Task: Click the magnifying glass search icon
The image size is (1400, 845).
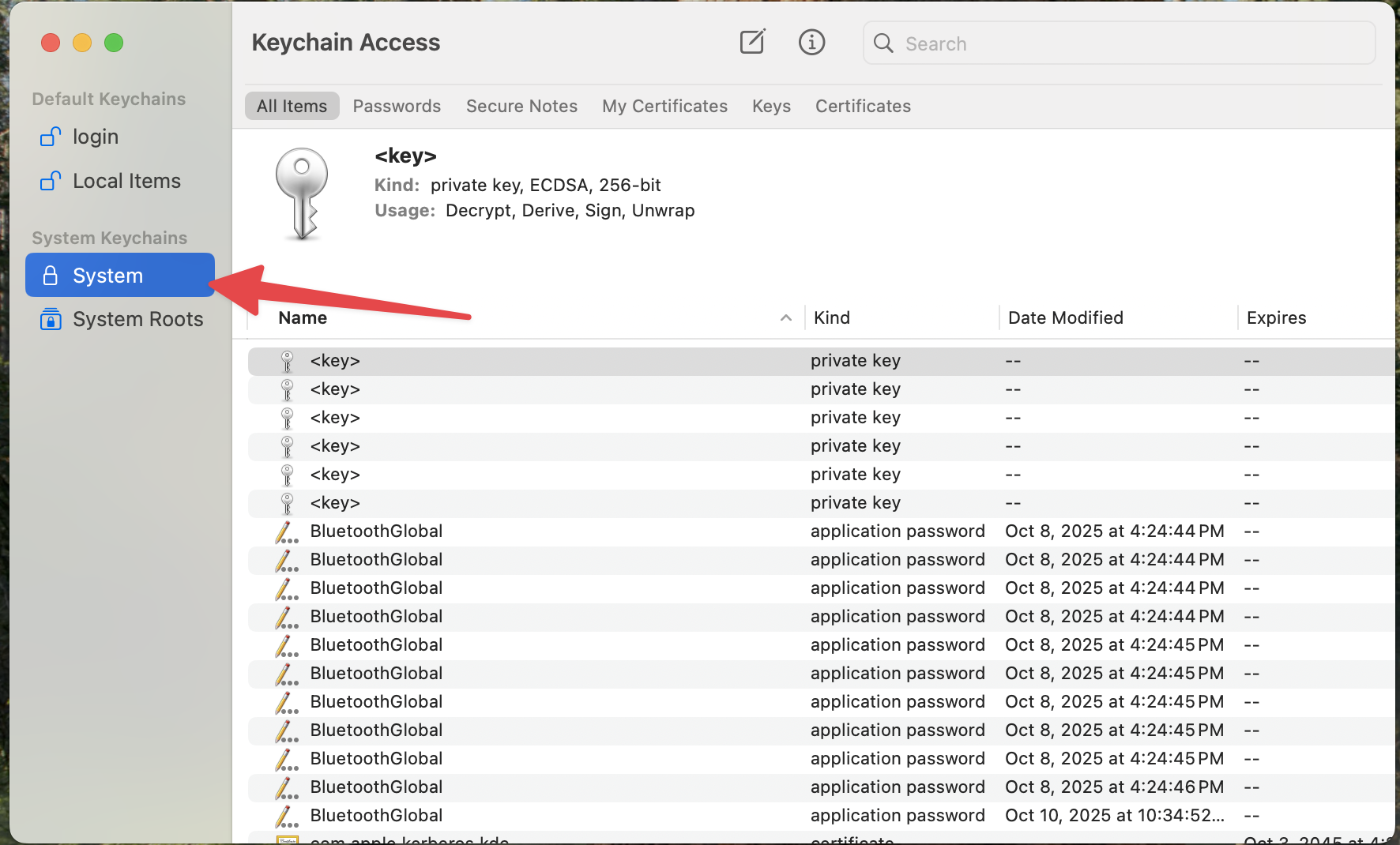Action: tap(883, 43)
